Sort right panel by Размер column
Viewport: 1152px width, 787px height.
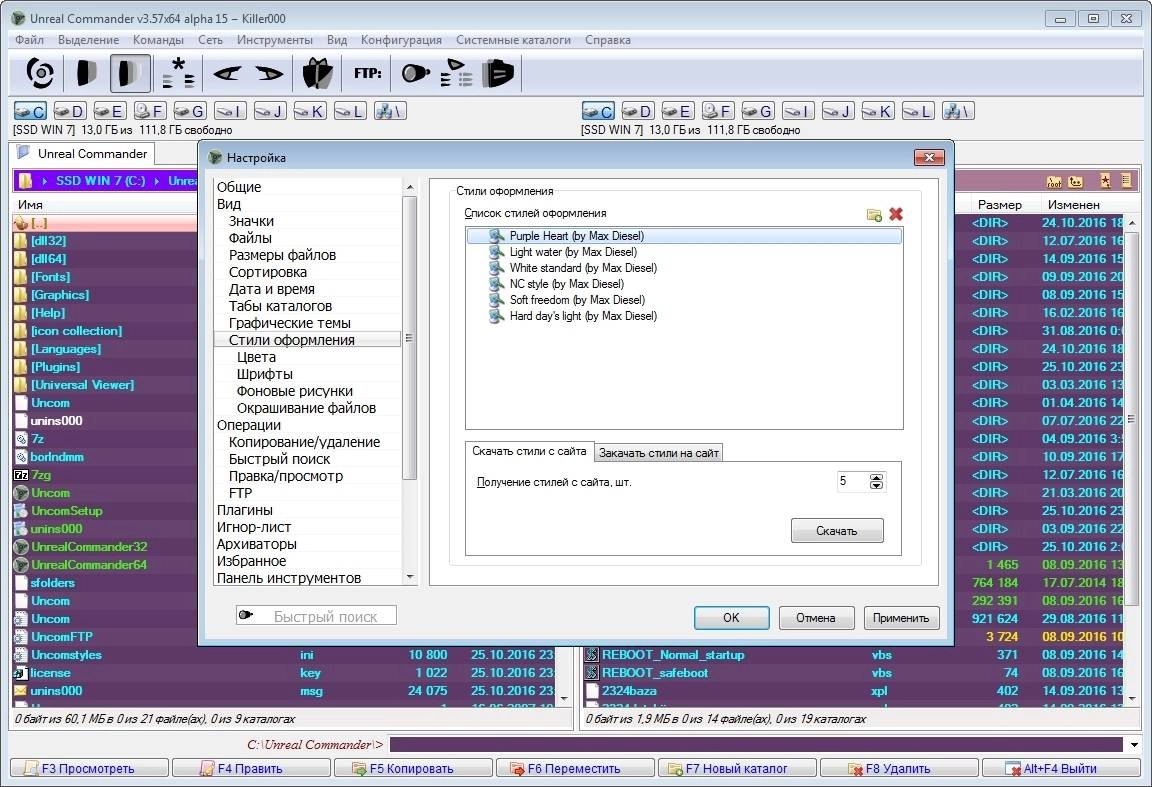tap(999, 204)
